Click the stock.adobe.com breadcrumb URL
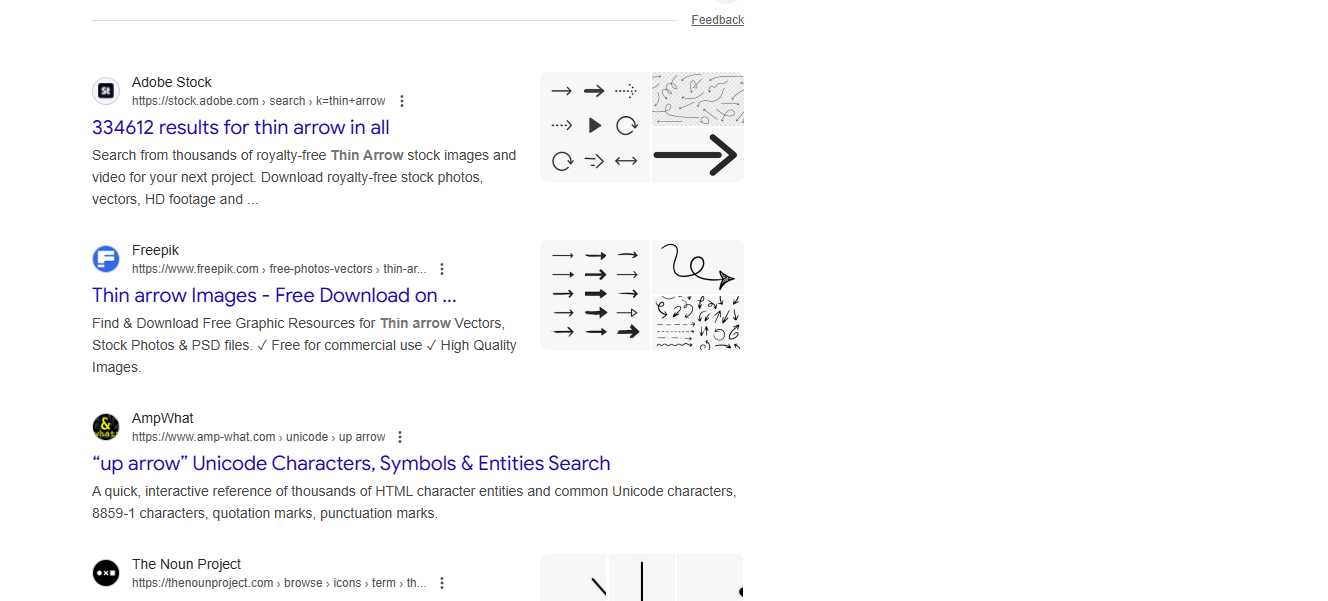This screenshot has height=601, width=1328. (258, 101)
